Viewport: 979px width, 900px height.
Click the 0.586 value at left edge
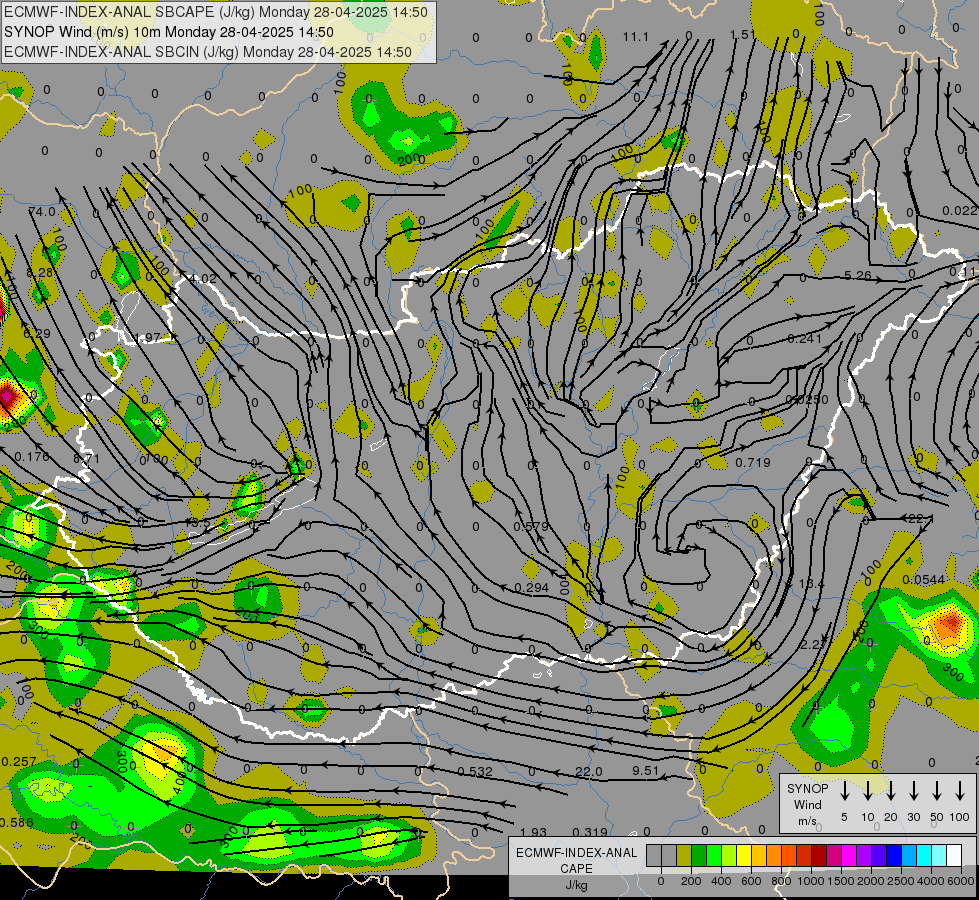tap(17, 823)
